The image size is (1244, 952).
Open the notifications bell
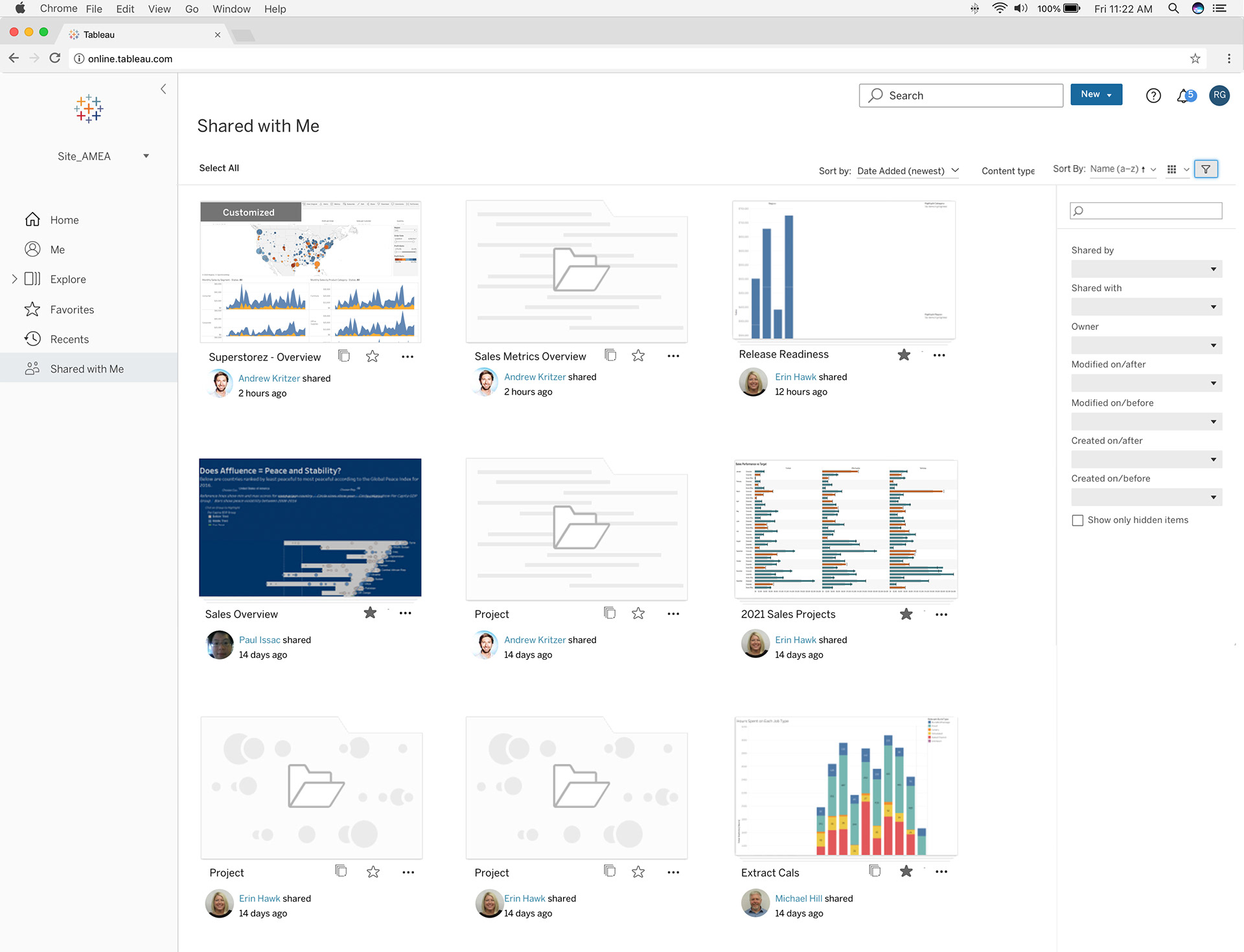pos(1183,96)
